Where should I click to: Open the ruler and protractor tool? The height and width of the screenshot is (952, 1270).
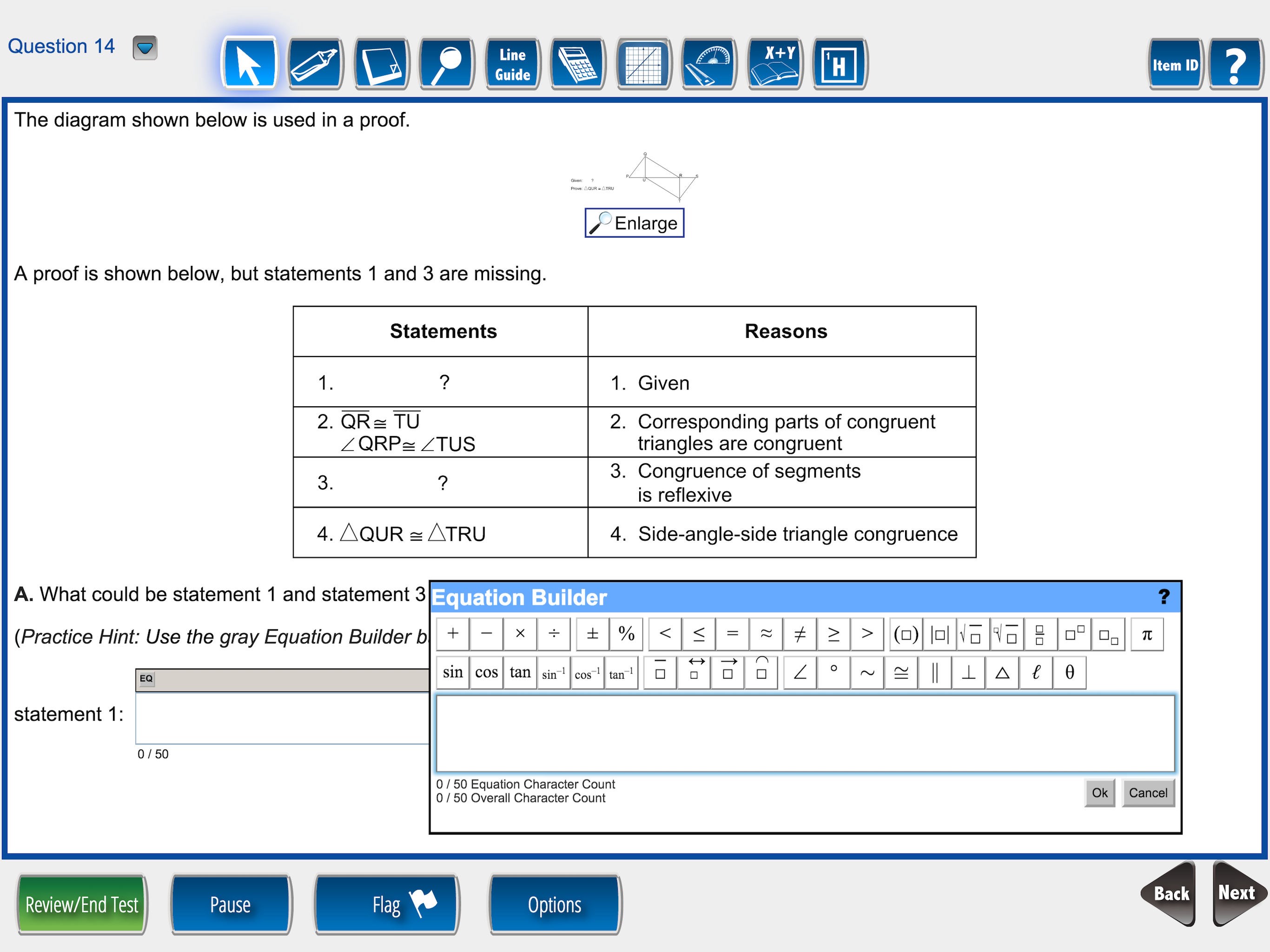pyautogui.click(x=710, y=63)
